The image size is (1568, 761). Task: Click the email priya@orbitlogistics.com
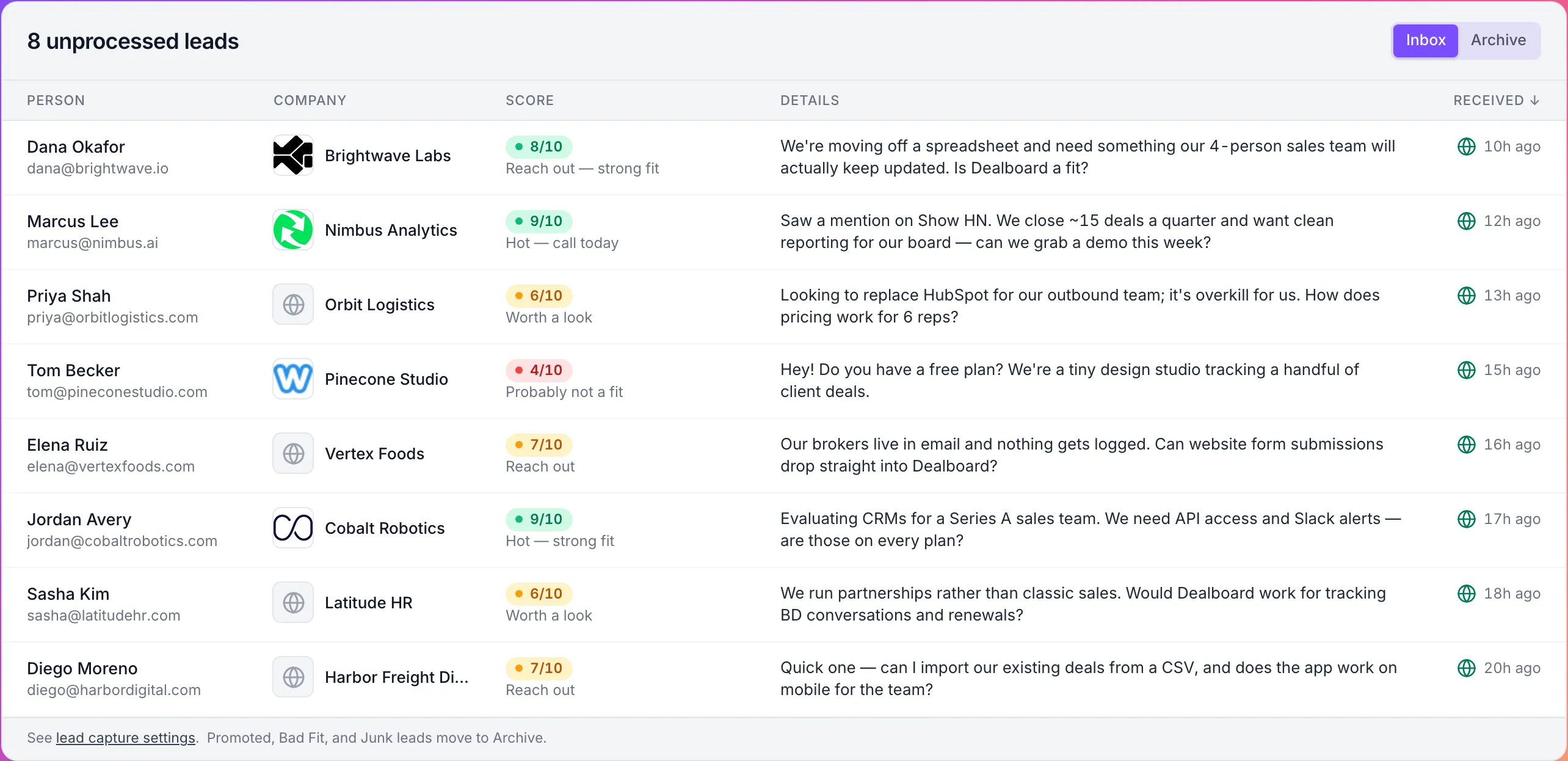point(112,318)
